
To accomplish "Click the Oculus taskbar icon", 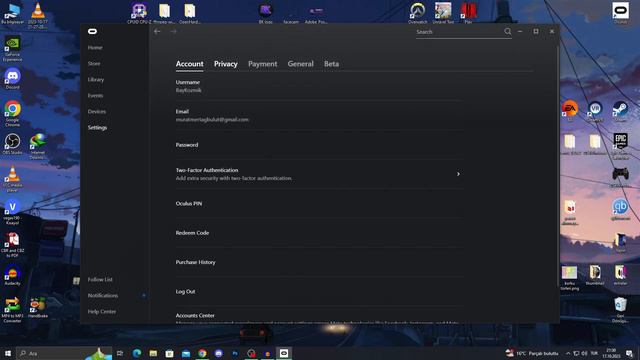I will coord(284,353).
